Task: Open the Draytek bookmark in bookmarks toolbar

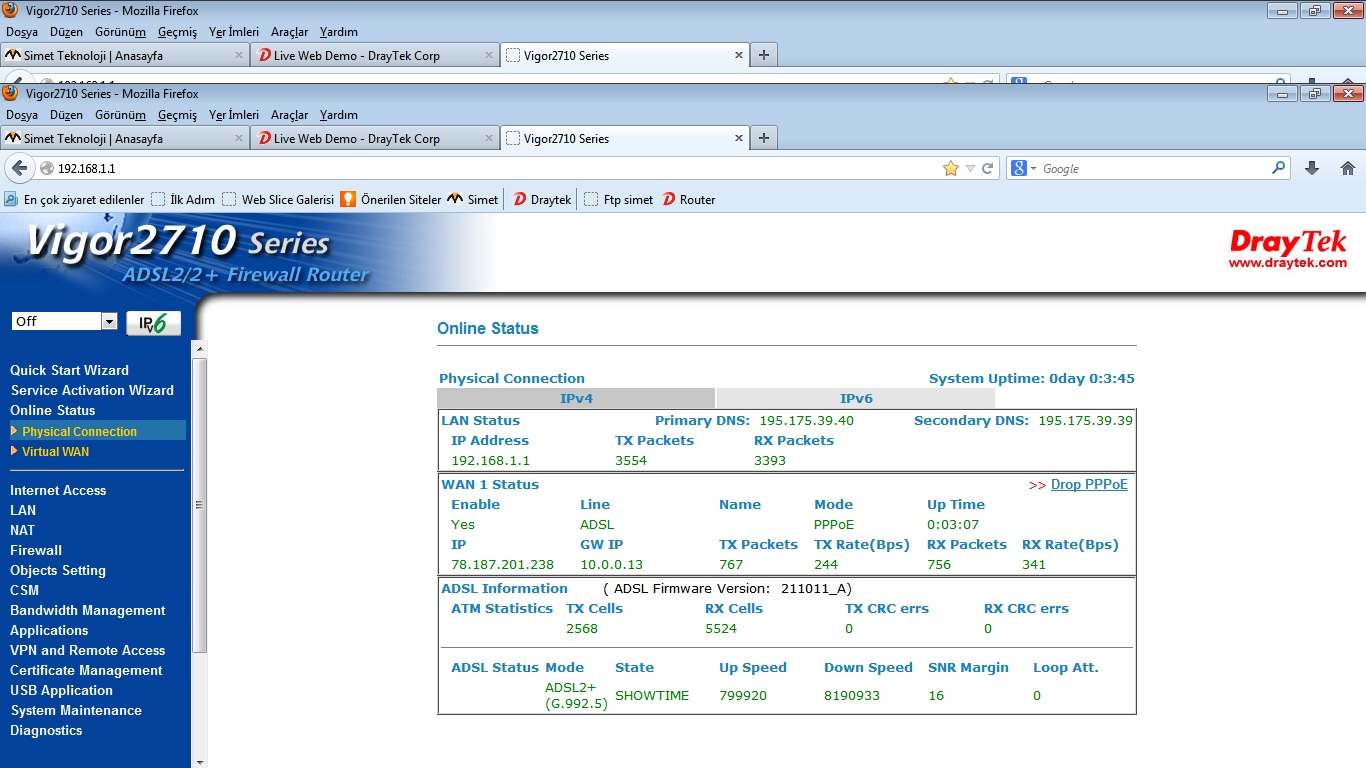Action: click(542, 200)
